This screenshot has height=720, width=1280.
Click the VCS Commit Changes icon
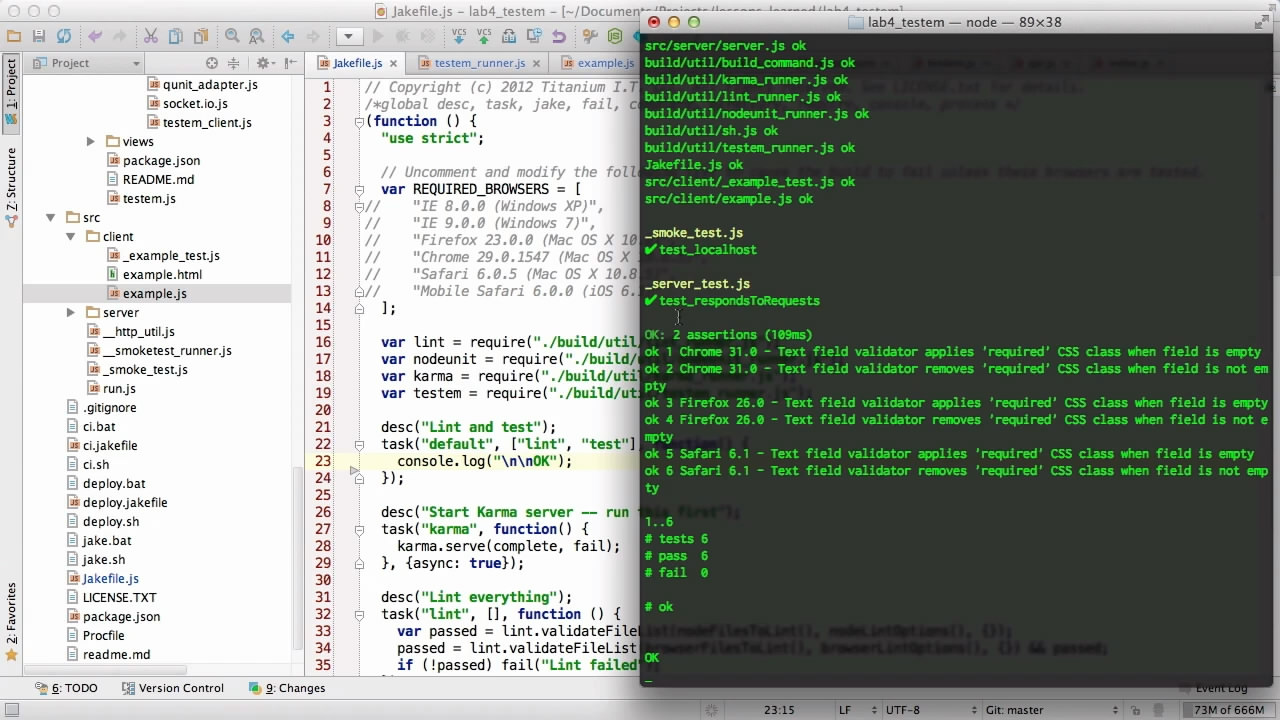484,36
